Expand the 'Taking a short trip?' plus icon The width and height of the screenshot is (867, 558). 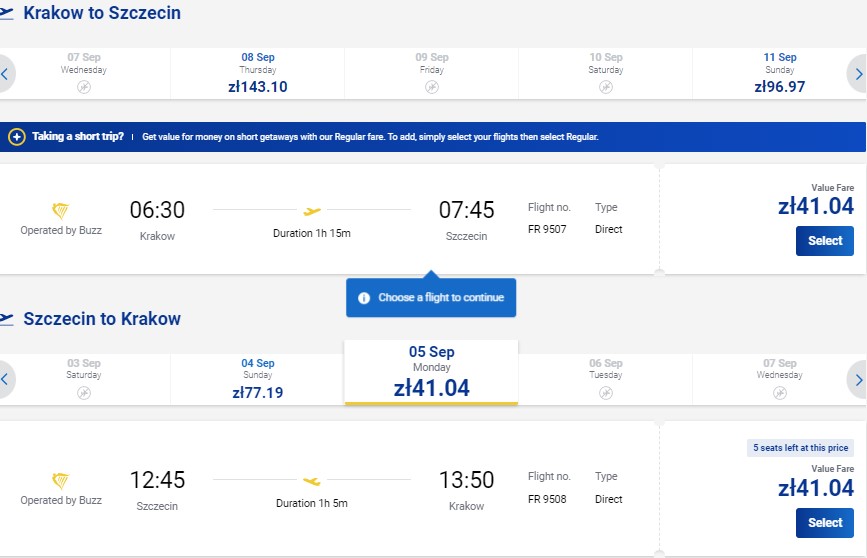[17, 137]
